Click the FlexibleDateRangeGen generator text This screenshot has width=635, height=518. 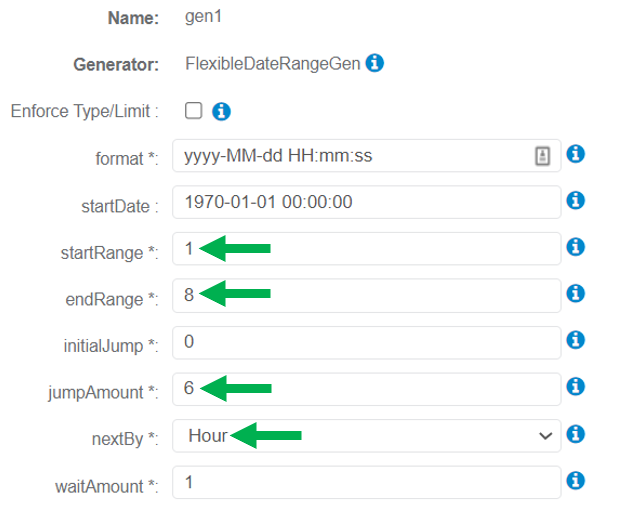[273, 64]
